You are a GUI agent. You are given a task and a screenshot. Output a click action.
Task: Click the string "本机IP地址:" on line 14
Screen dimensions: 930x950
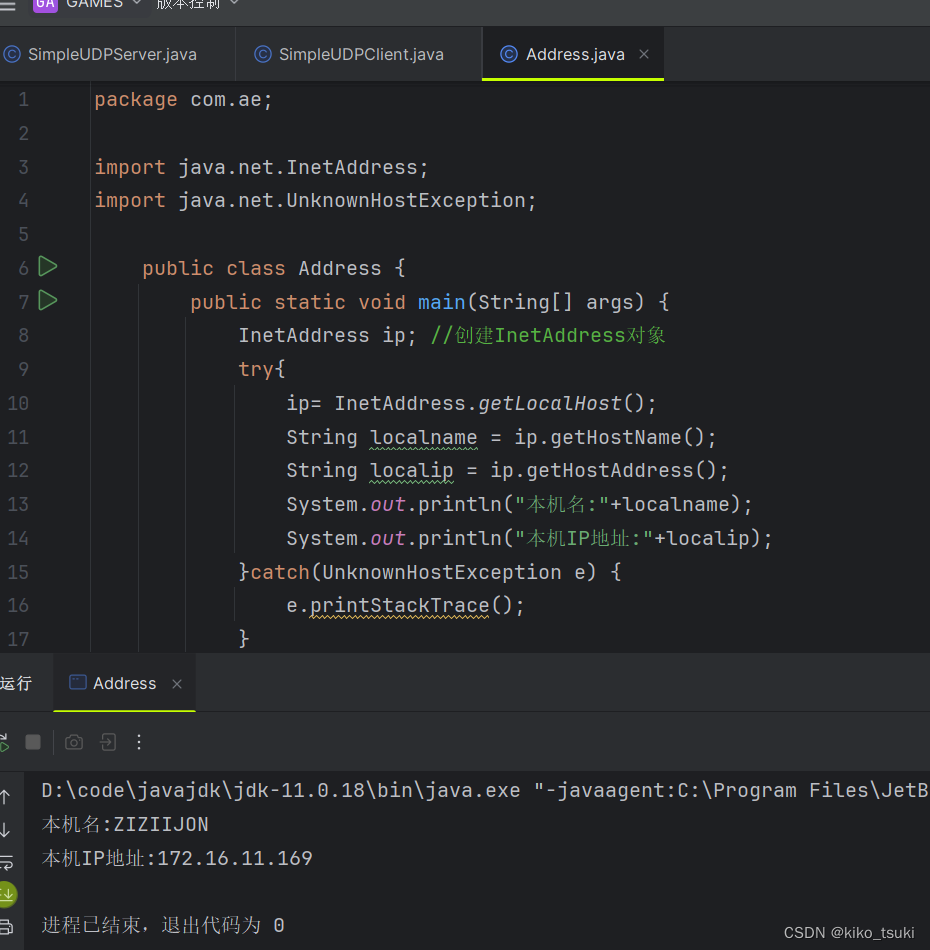coord(585,538)
